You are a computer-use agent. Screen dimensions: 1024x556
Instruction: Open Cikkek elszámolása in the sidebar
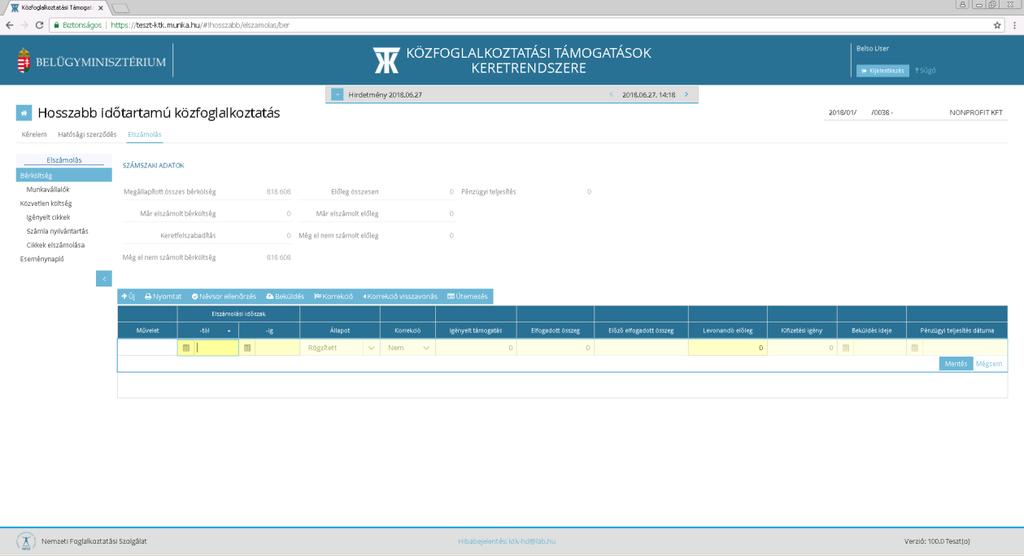pyautogui.click(x=56, y=245)
